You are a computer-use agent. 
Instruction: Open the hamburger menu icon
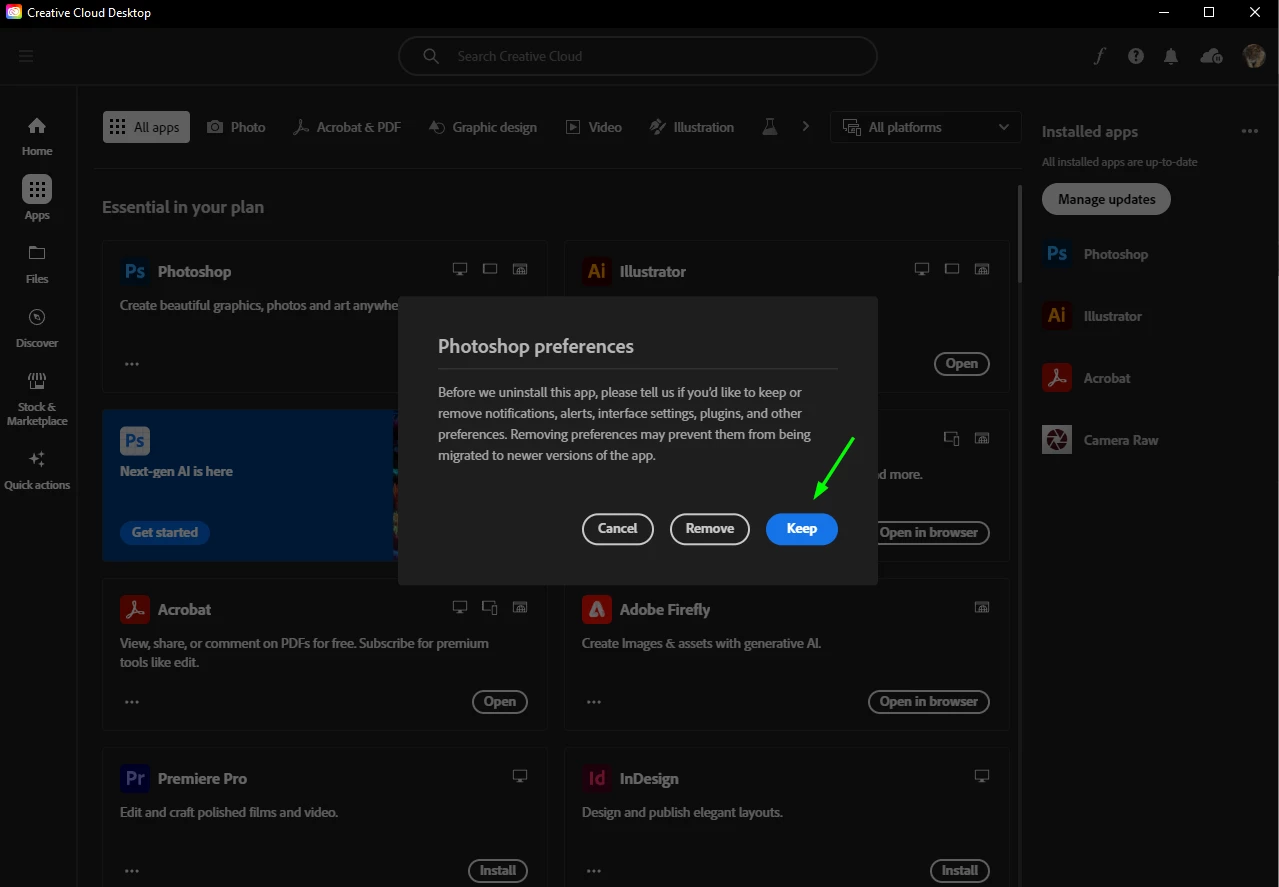tap(26, 56)
